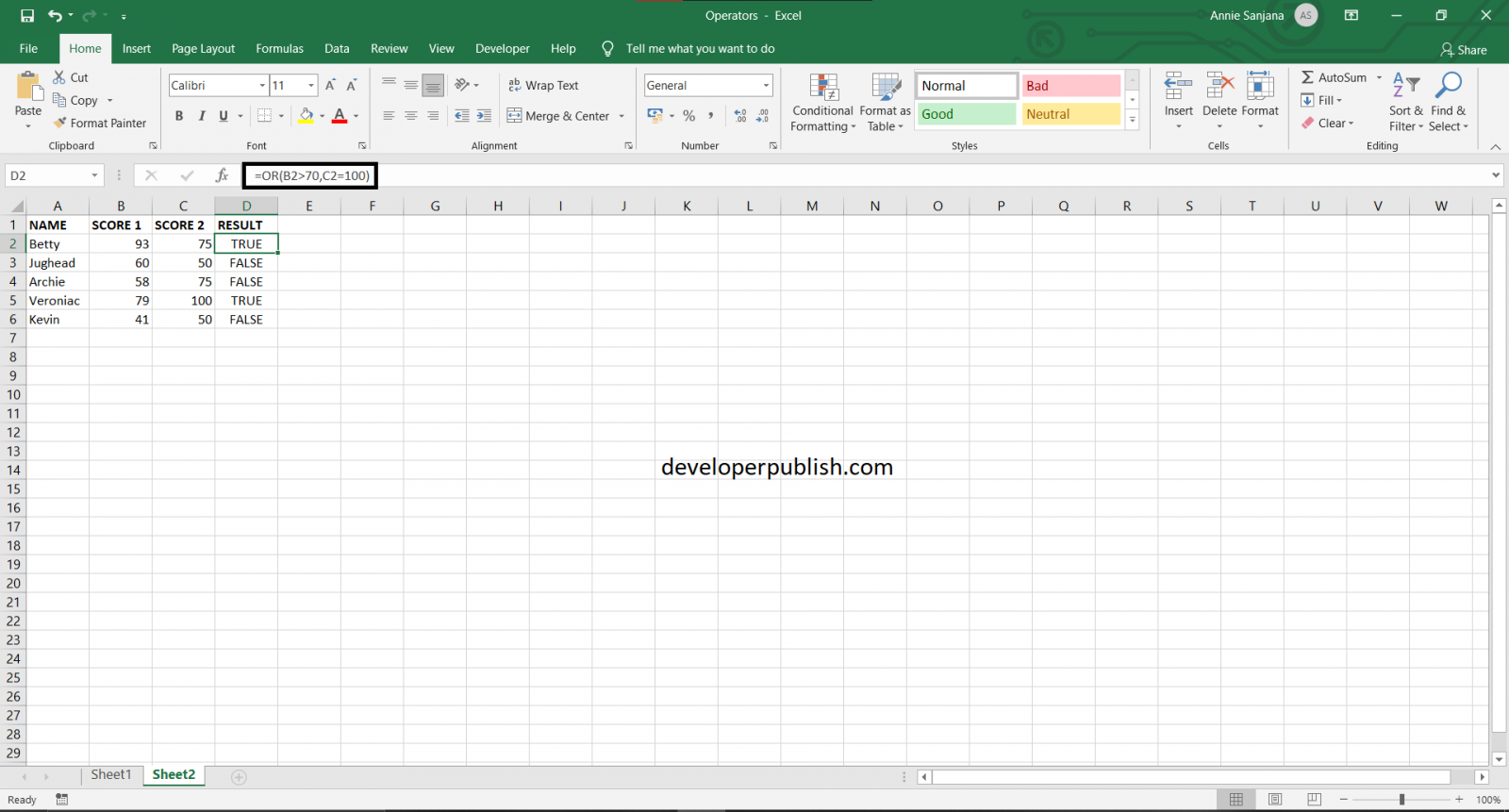Open the Clear dropdown
Screen dimensions: 1509x812
tap(1327, 123)
